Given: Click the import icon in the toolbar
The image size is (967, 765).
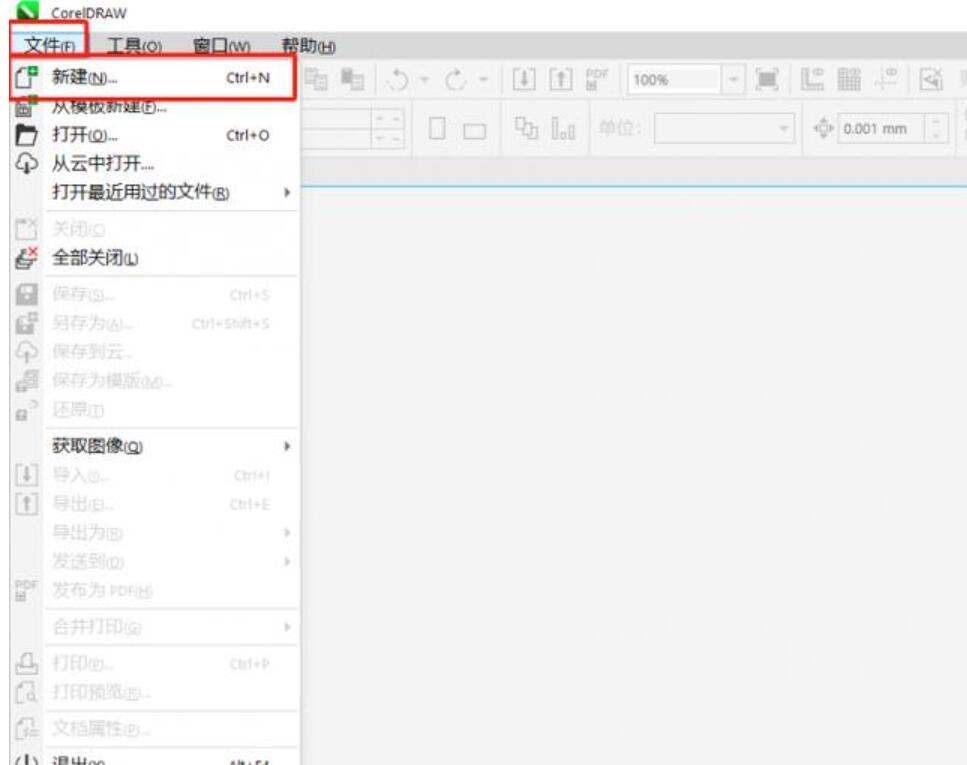Looking at the screenshot, I should pyautogui.click(x=524, y=79).
